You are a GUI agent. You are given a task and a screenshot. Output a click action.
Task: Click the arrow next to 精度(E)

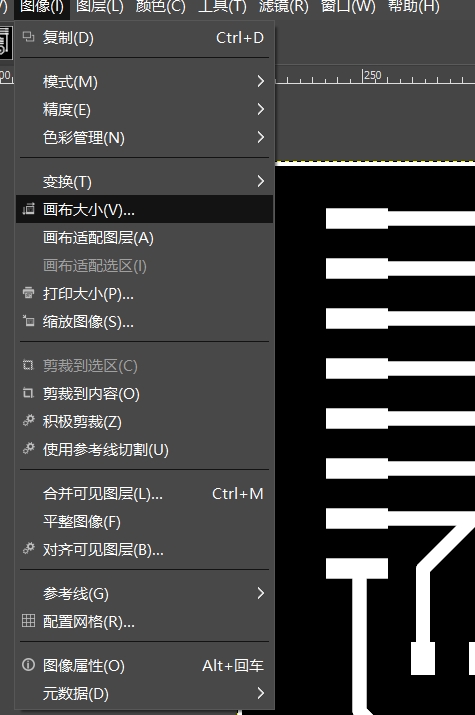click(x=260, y=109)
